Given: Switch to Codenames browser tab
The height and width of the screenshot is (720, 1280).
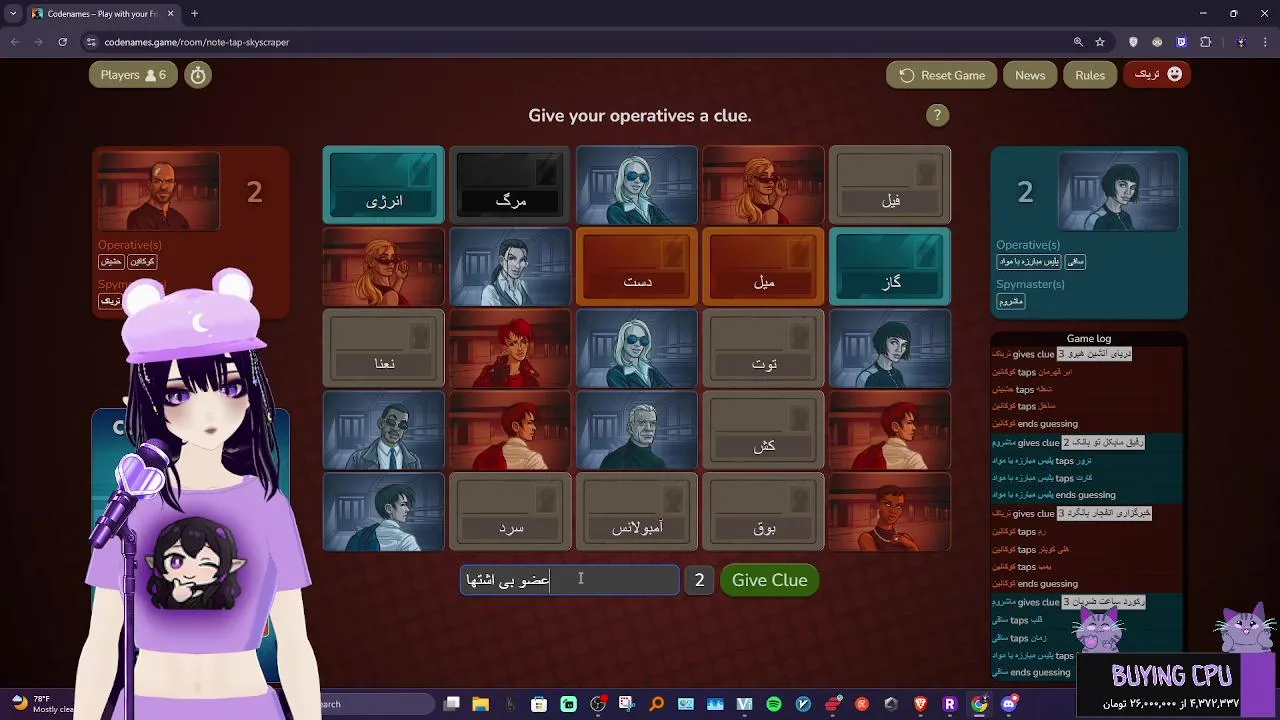Looking at the screenshot, I should pos(103,14).
